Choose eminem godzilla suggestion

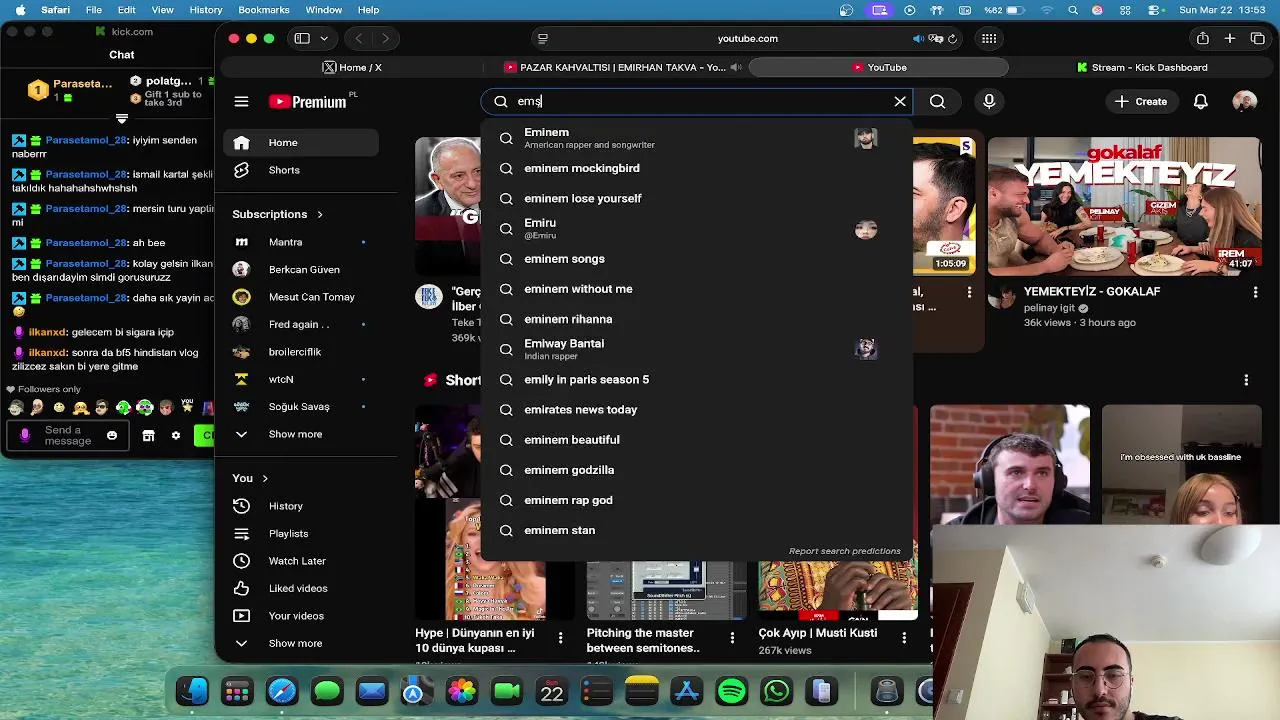tap(697, 470)
